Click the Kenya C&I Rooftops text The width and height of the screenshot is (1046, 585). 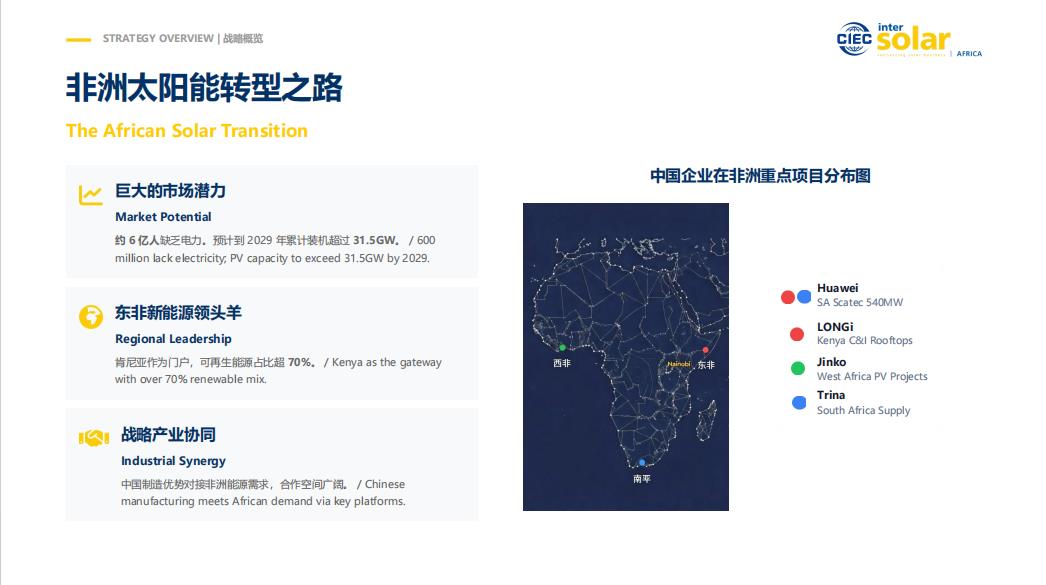coord(865,340)
